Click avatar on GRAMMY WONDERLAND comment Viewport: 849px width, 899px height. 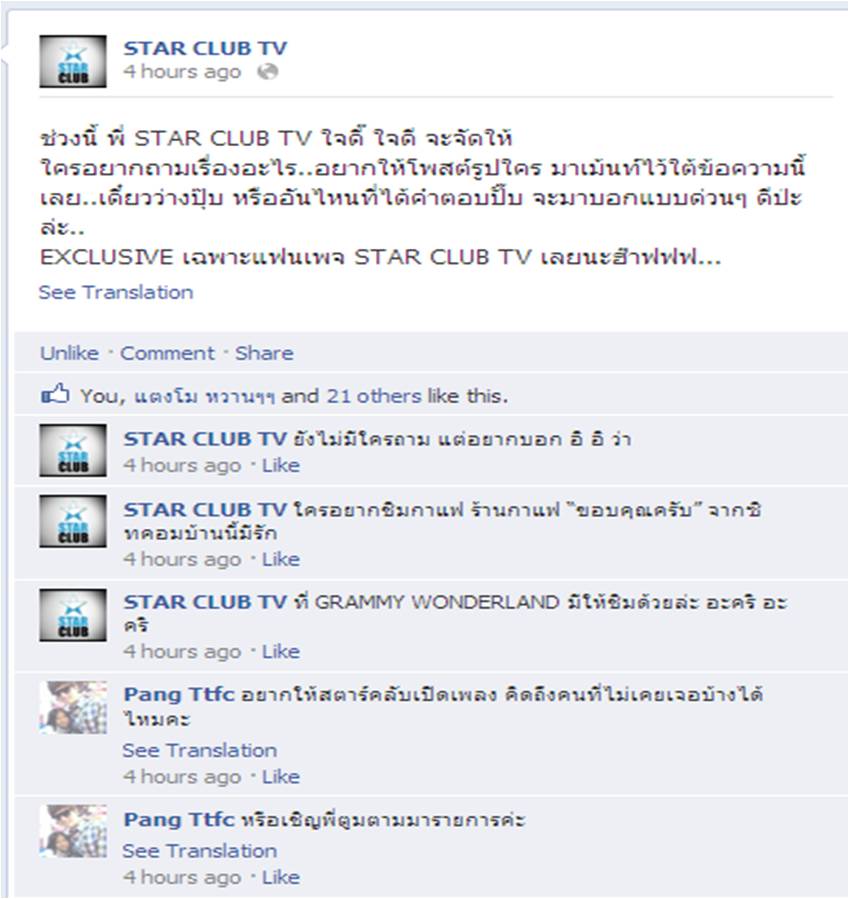(x=73, y=615)
